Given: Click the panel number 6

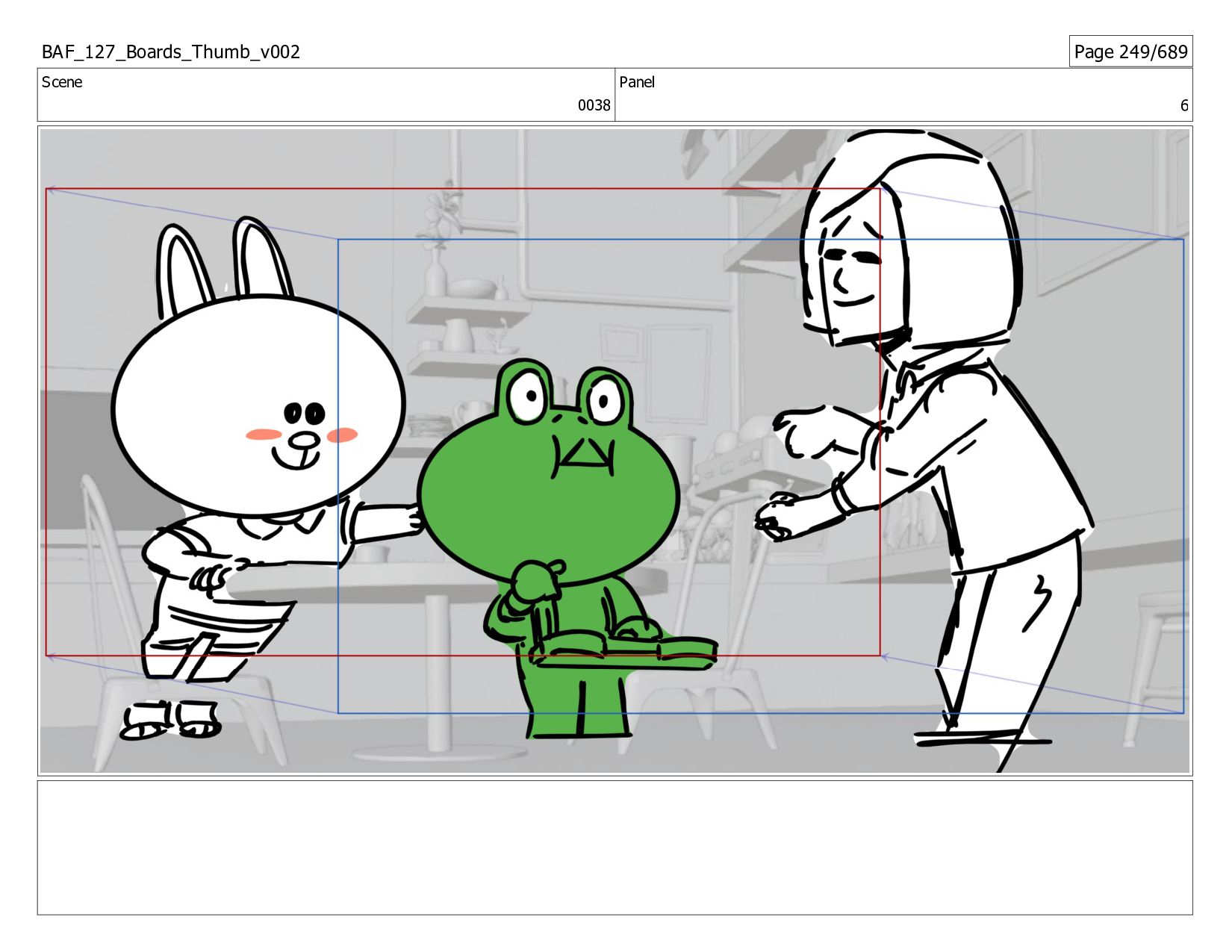Looking at the screenshot, I should tap(1183, 105).
